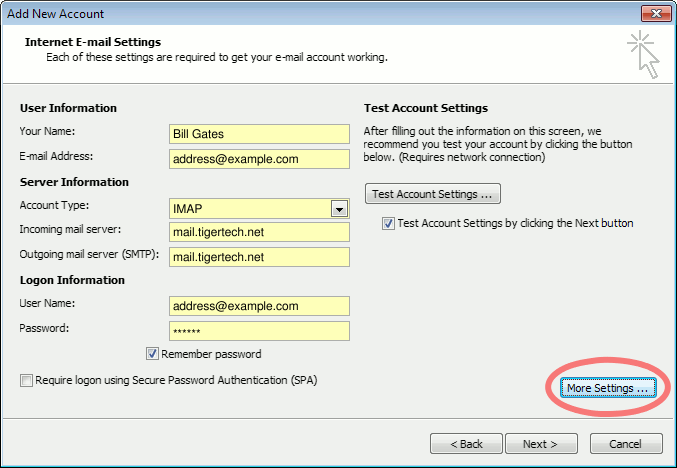The height and width of the screenshot is (468, 677).
Task: Toggle the Remember password checkbox
Action: (153, 354)
